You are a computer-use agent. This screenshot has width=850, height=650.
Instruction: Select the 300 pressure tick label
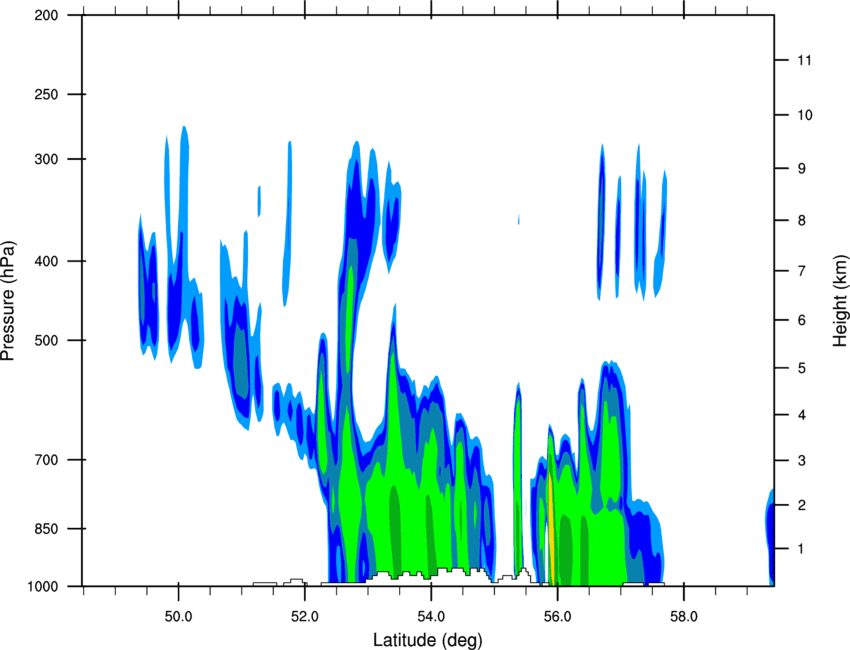pyautogui.click(x=46, y=159)
